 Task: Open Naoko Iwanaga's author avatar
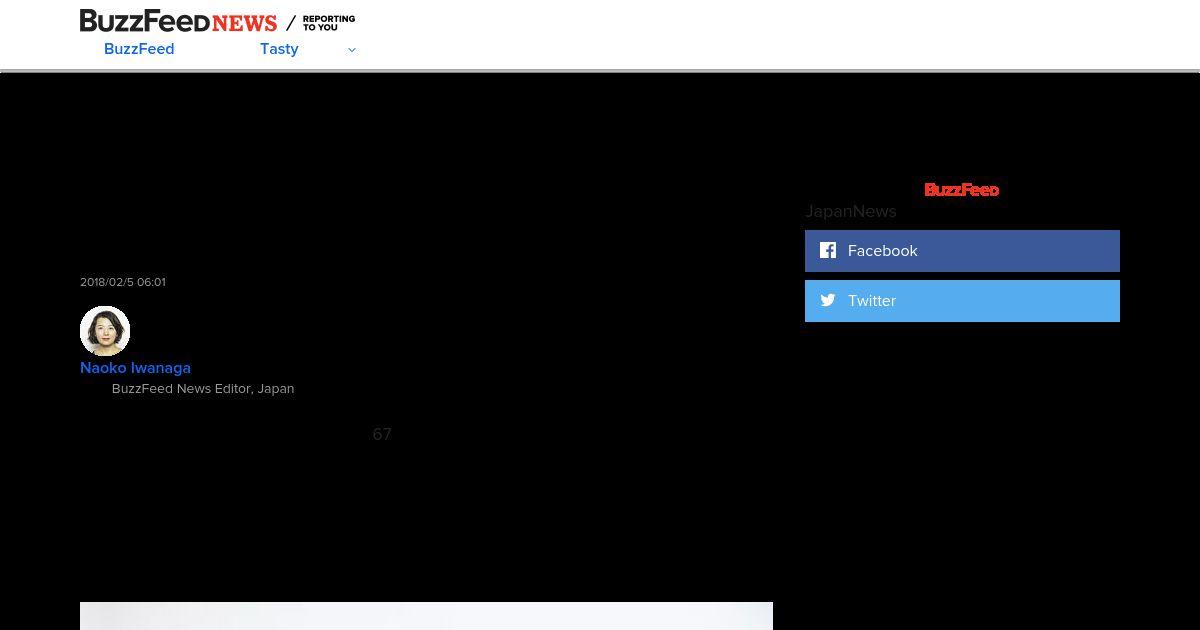click(105, 331)
